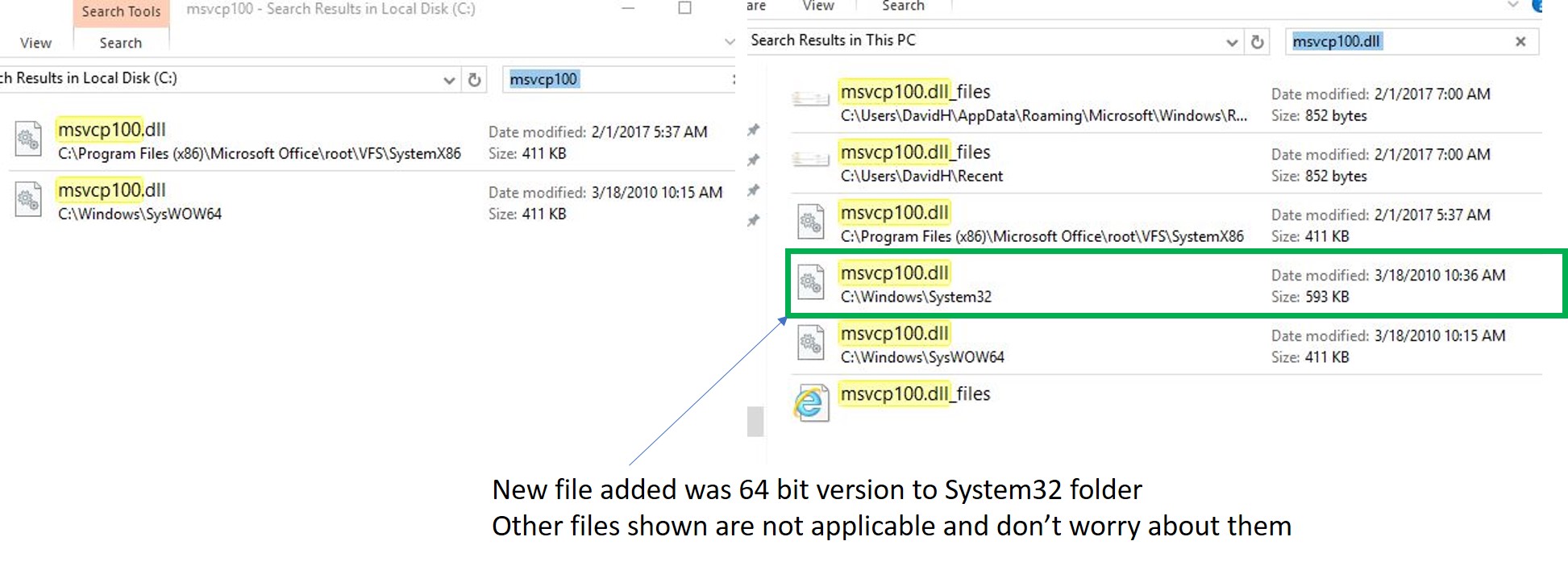
Task: Click path C:\Windows\System32
Action: (916, 298)
